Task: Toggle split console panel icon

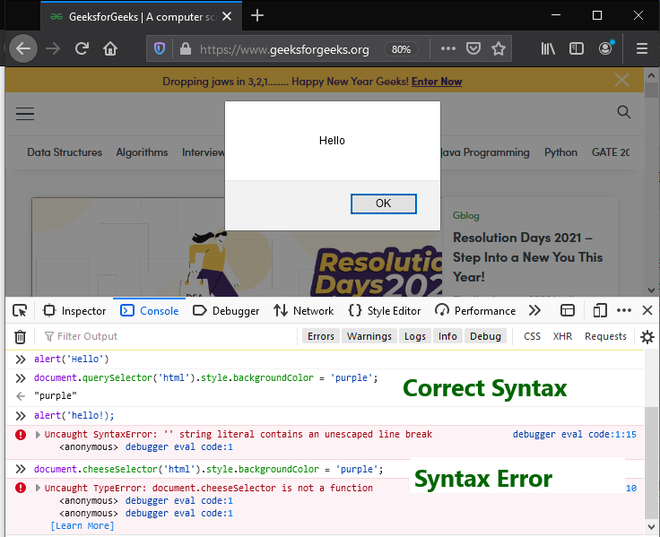Action: 567,311
